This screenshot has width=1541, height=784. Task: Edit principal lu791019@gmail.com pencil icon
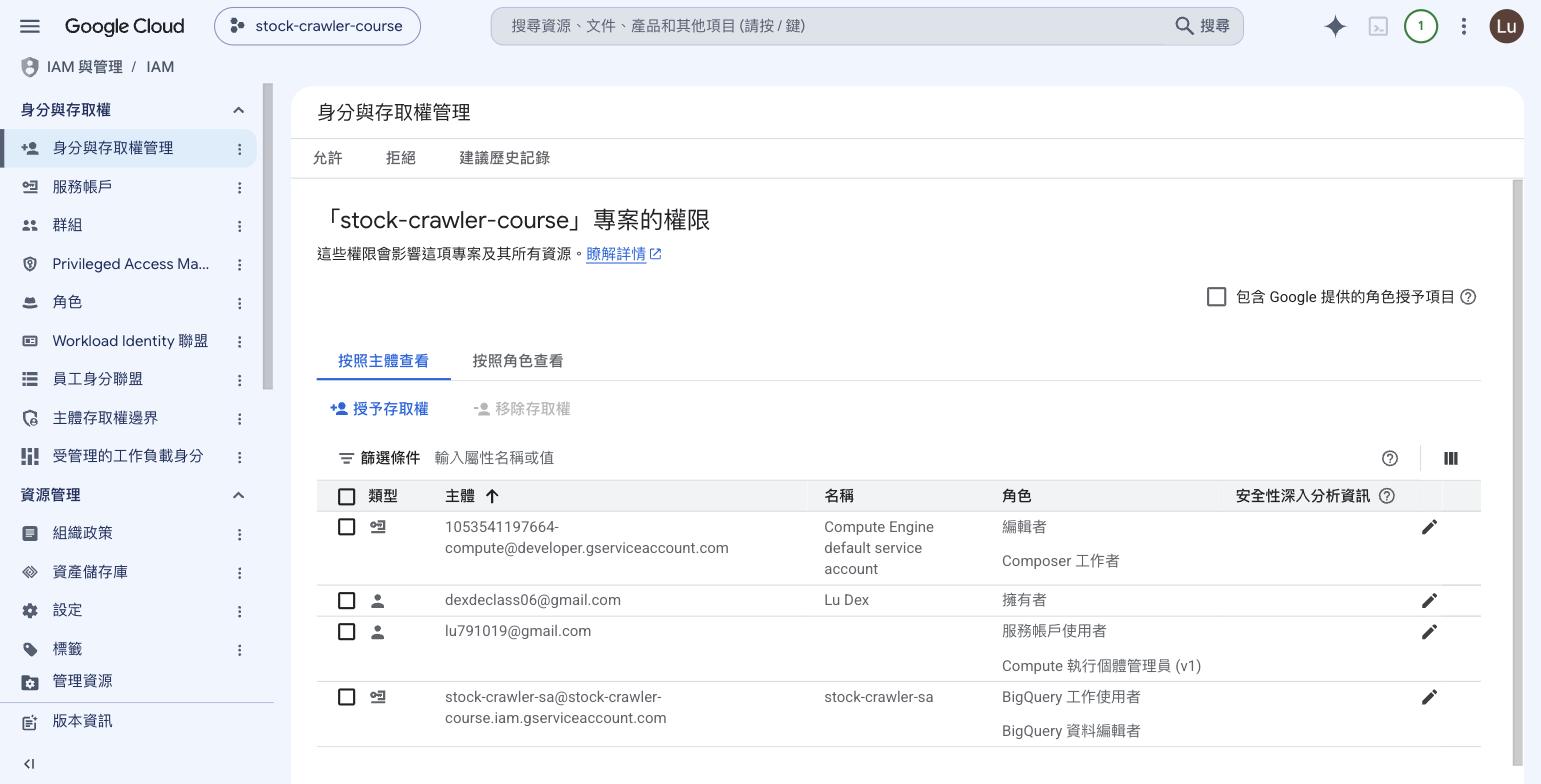tap(1430, 632)
